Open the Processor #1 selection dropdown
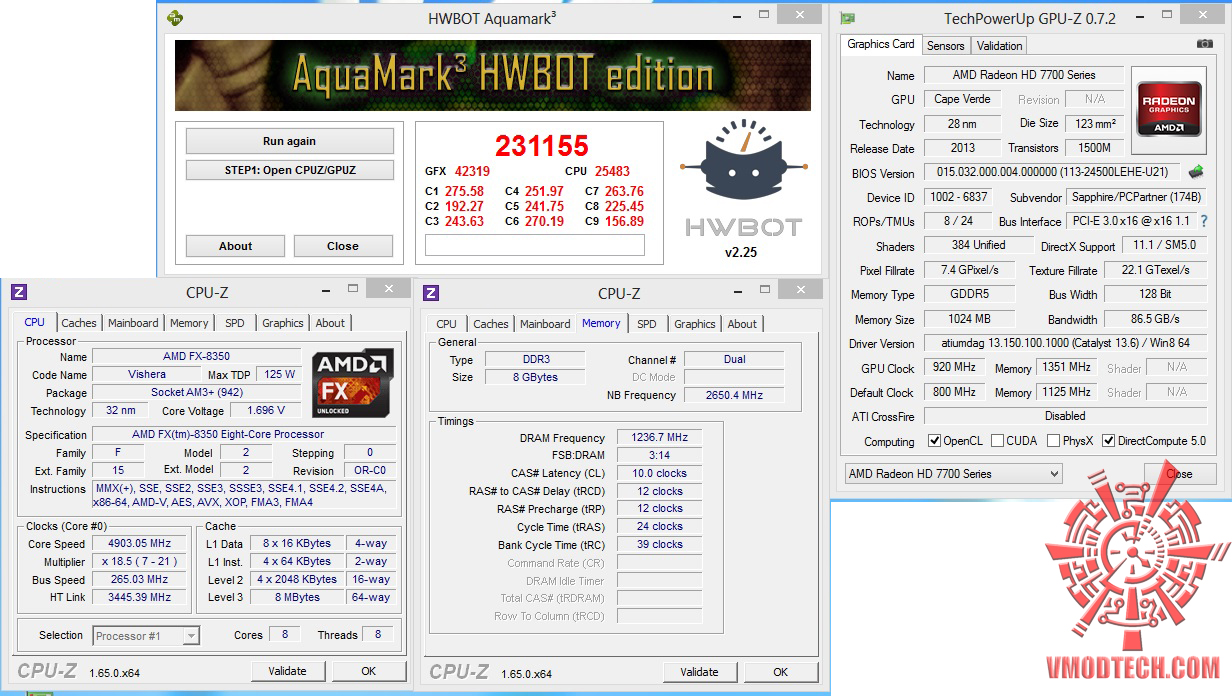The image size is (1232, 696). (147, 635)
